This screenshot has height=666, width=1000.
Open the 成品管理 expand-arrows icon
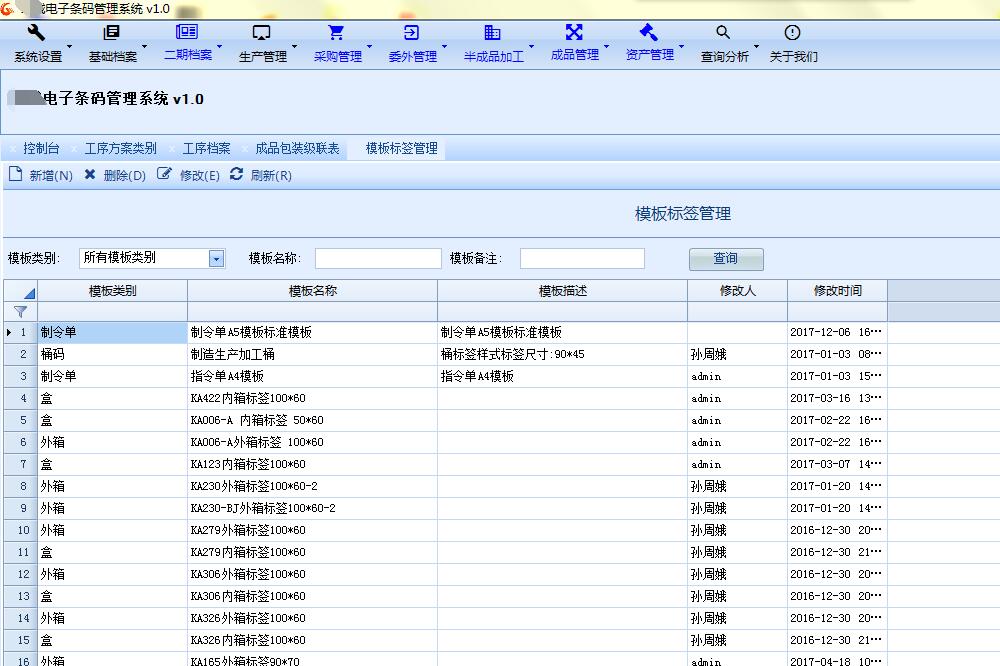[x=574, y=32]
